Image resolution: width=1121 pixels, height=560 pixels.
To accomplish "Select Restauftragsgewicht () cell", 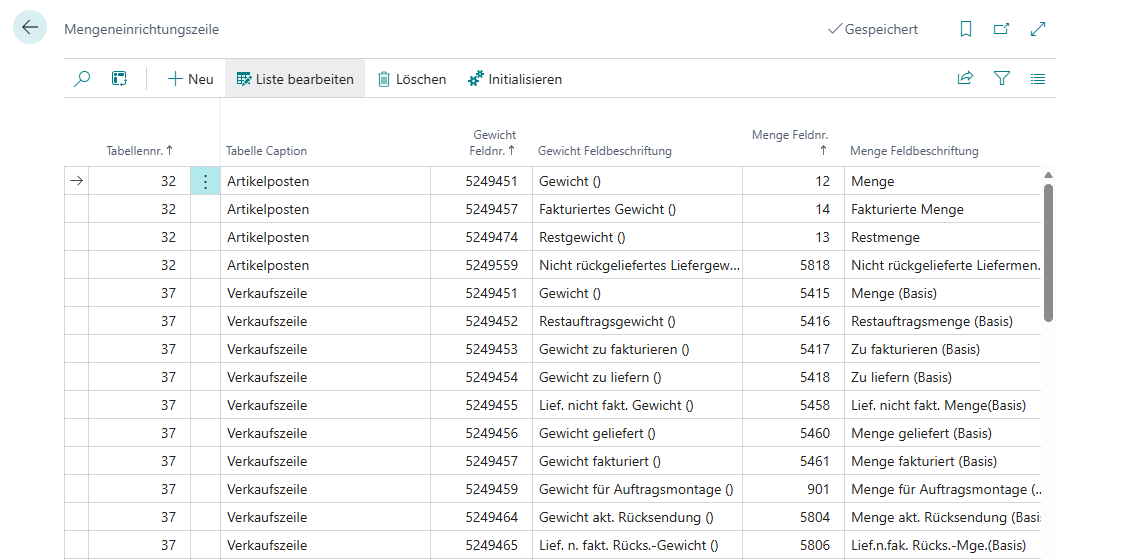I will point(638,321).
